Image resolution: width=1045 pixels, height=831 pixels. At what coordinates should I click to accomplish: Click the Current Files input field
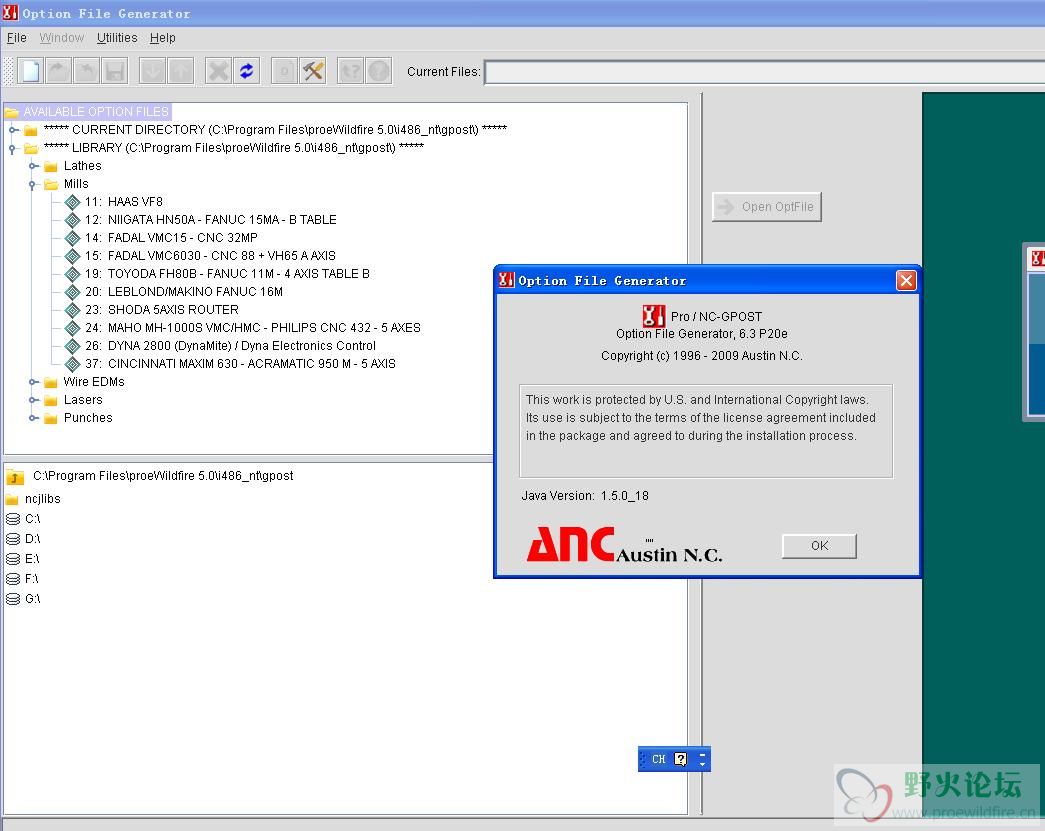(764, 72)
